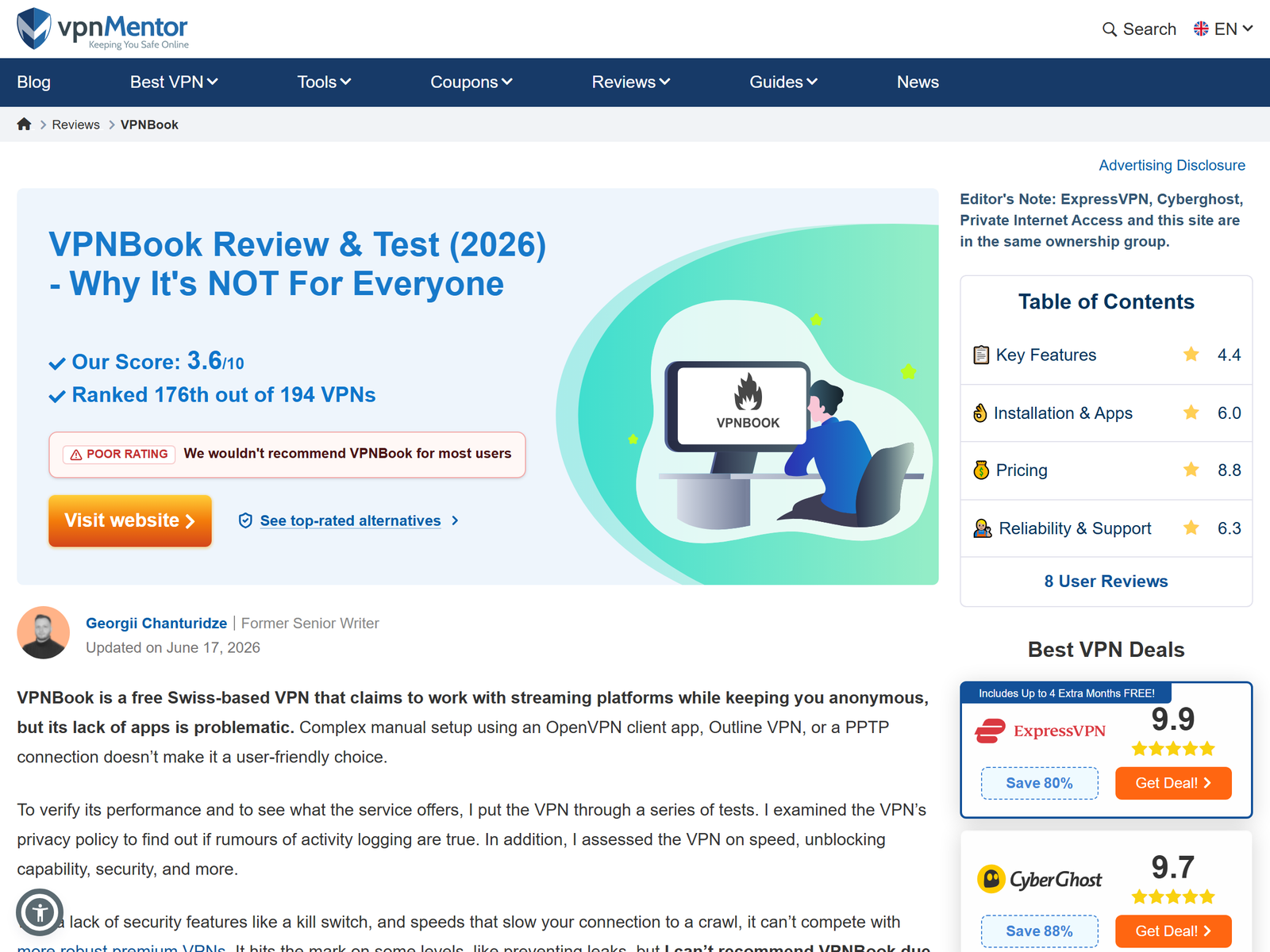
Task: Open Georgii Chanturidze author link
Action: [x=156, y=623]
